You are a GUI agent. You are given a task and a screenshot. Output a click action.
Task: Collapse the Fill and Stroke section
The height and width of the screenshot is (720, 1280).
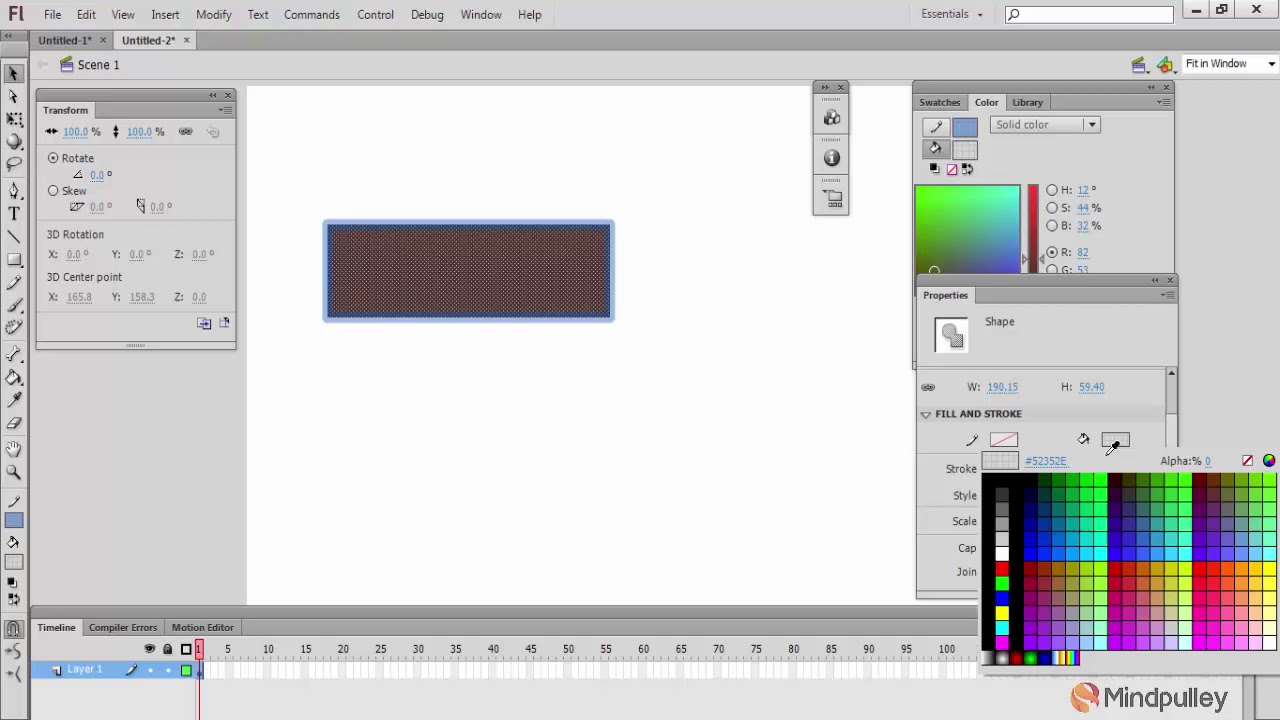tap(926, 414)
